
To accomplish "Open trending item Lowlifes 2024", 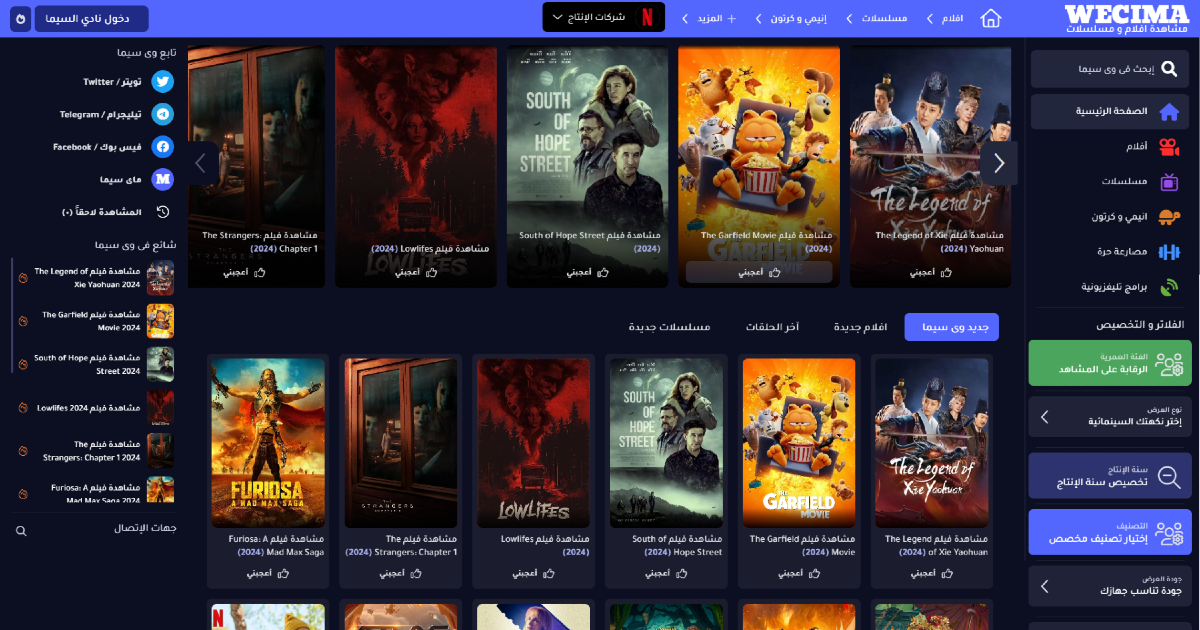I will [x=98, y=407].
